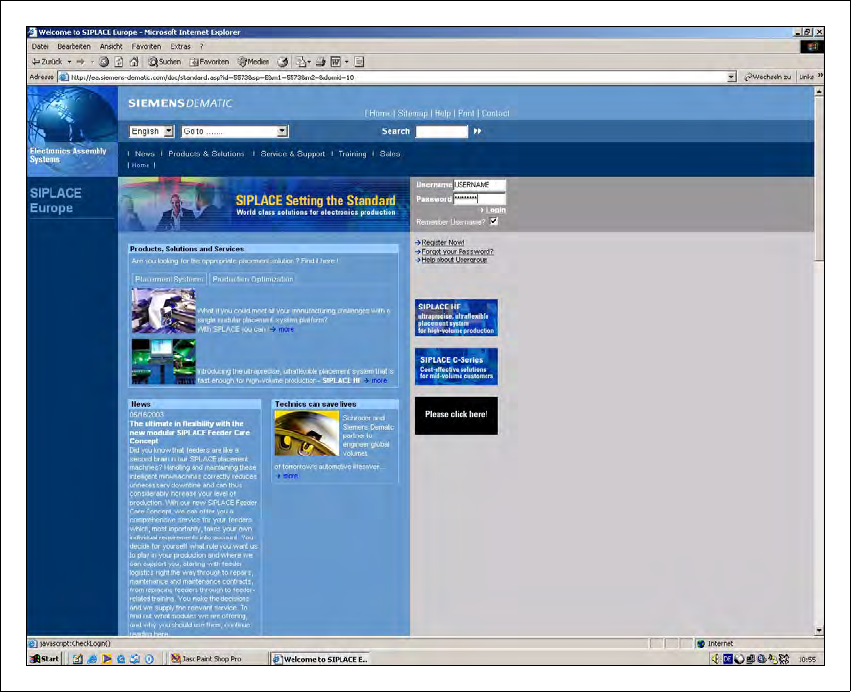851x692 pixels.
Task: Click the Search input field
Action: click(x=442, y=131)
